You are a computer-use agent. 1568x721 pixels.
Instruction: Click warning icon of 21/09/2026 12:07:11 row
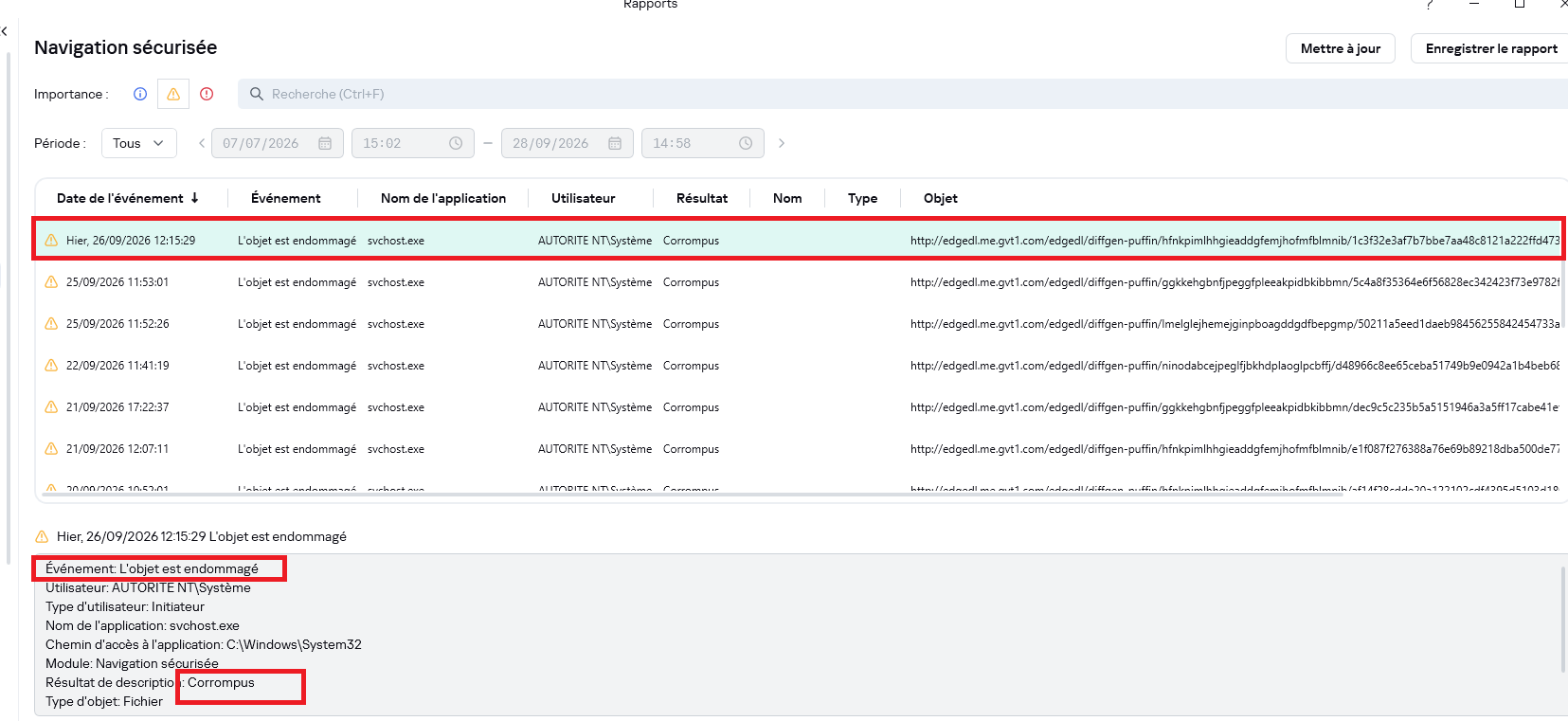(51, 448)
